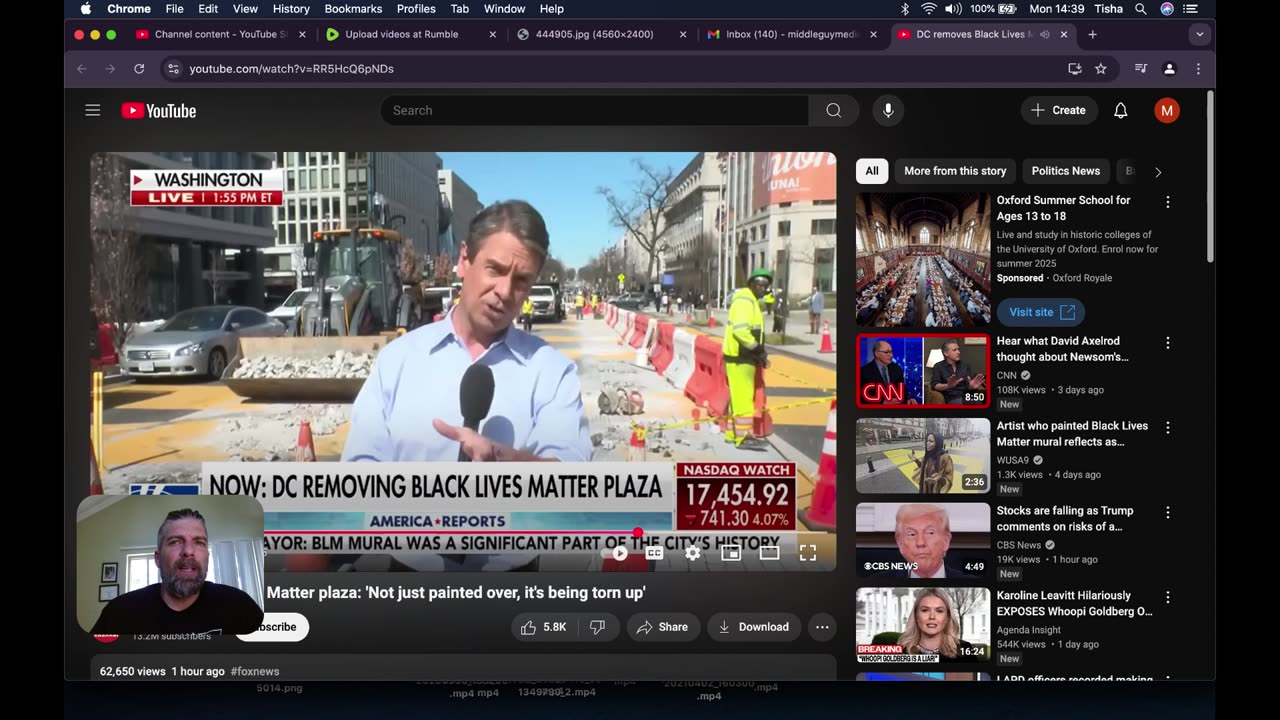Switch to Channel content YouTube Studio tab

(221, 34)
